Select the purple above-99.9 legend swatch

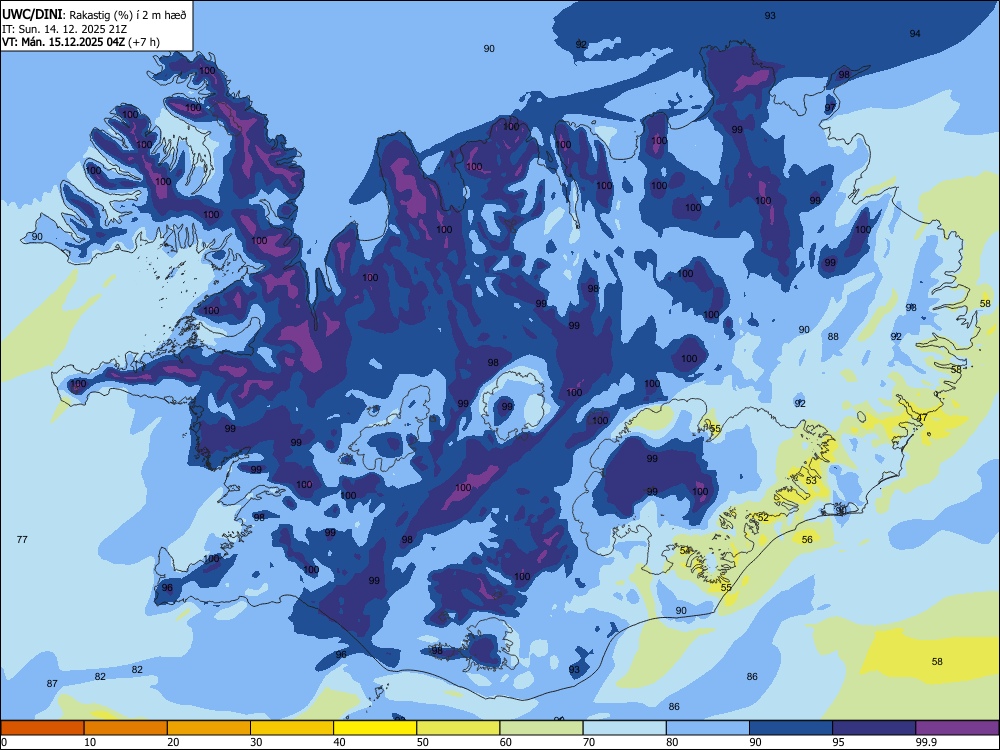coord(957,728)
